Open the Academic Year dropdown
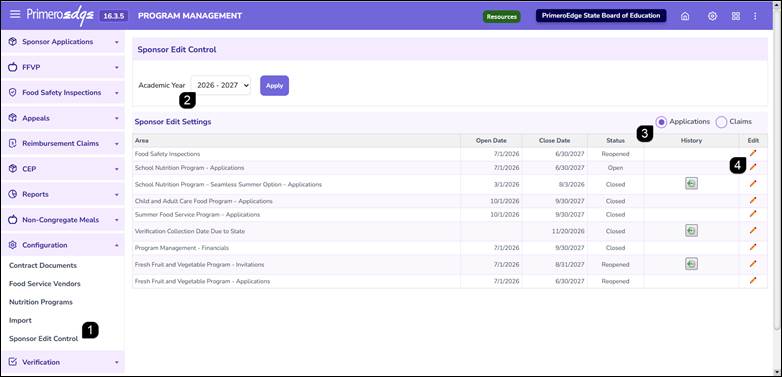This screenshot has height=377, width=782. click(x=221, y=85)
